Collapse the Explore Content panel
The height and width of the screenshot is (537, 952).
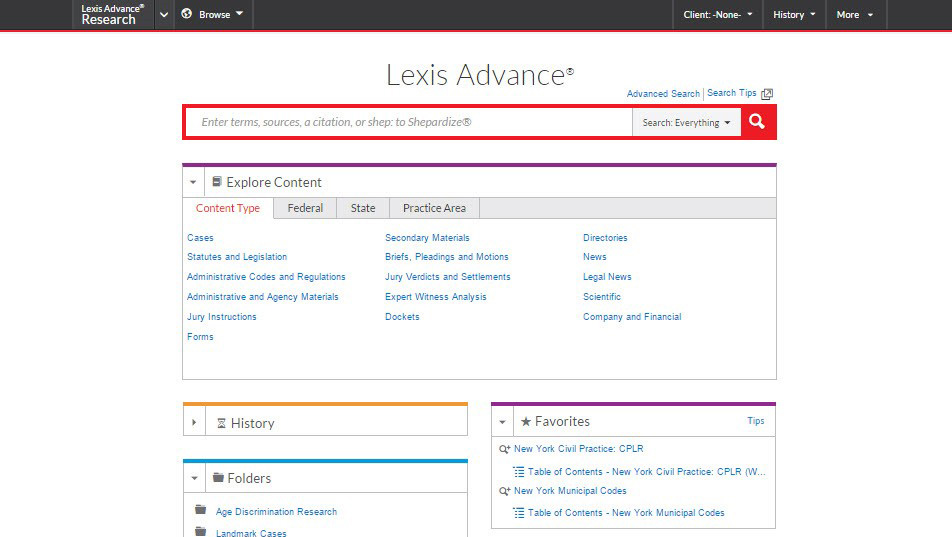(193, 182)
